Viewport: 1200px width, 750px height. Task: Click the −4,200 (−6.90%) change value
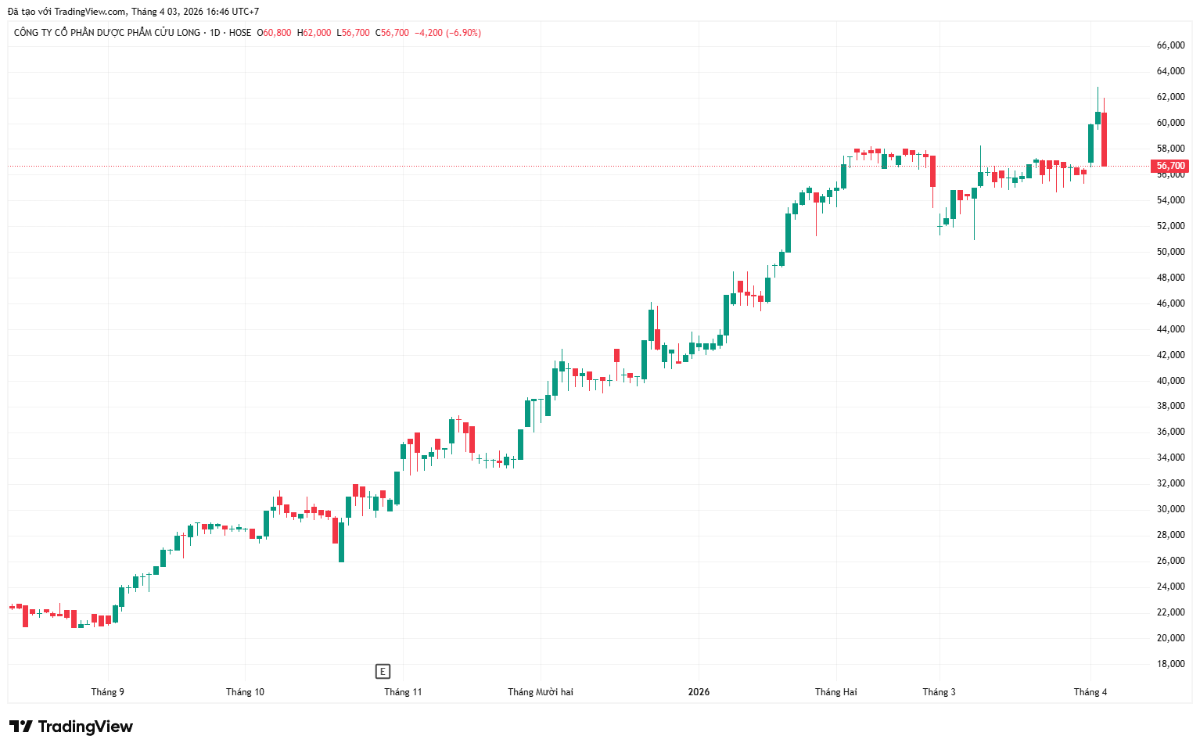point(447,33)
